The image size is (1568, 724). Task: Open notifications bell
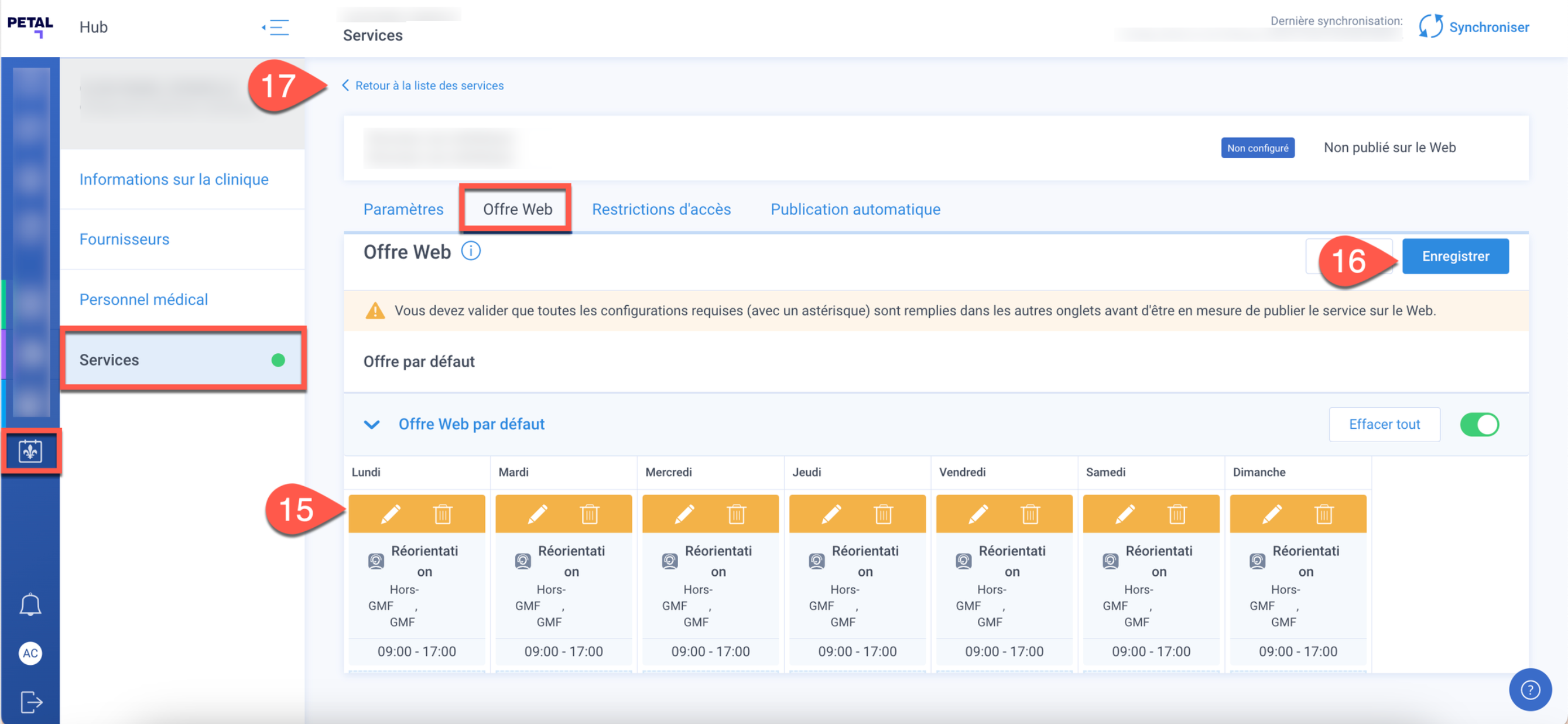(30, 604)
